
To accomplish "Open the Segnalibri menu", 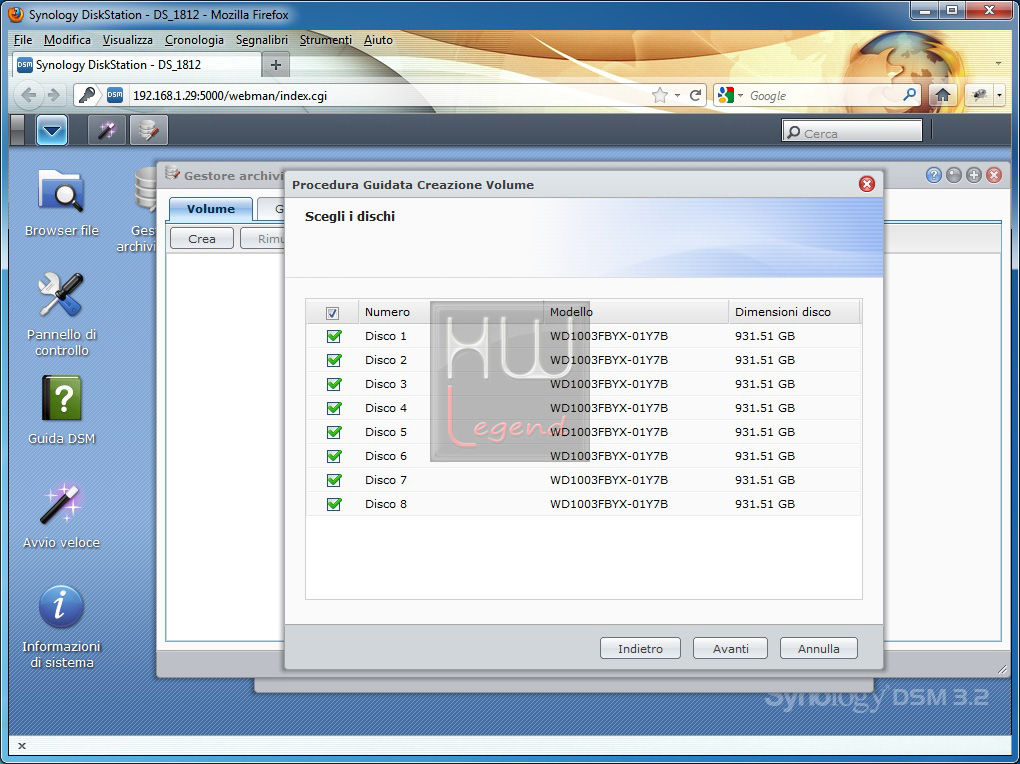I will (262, 40).
